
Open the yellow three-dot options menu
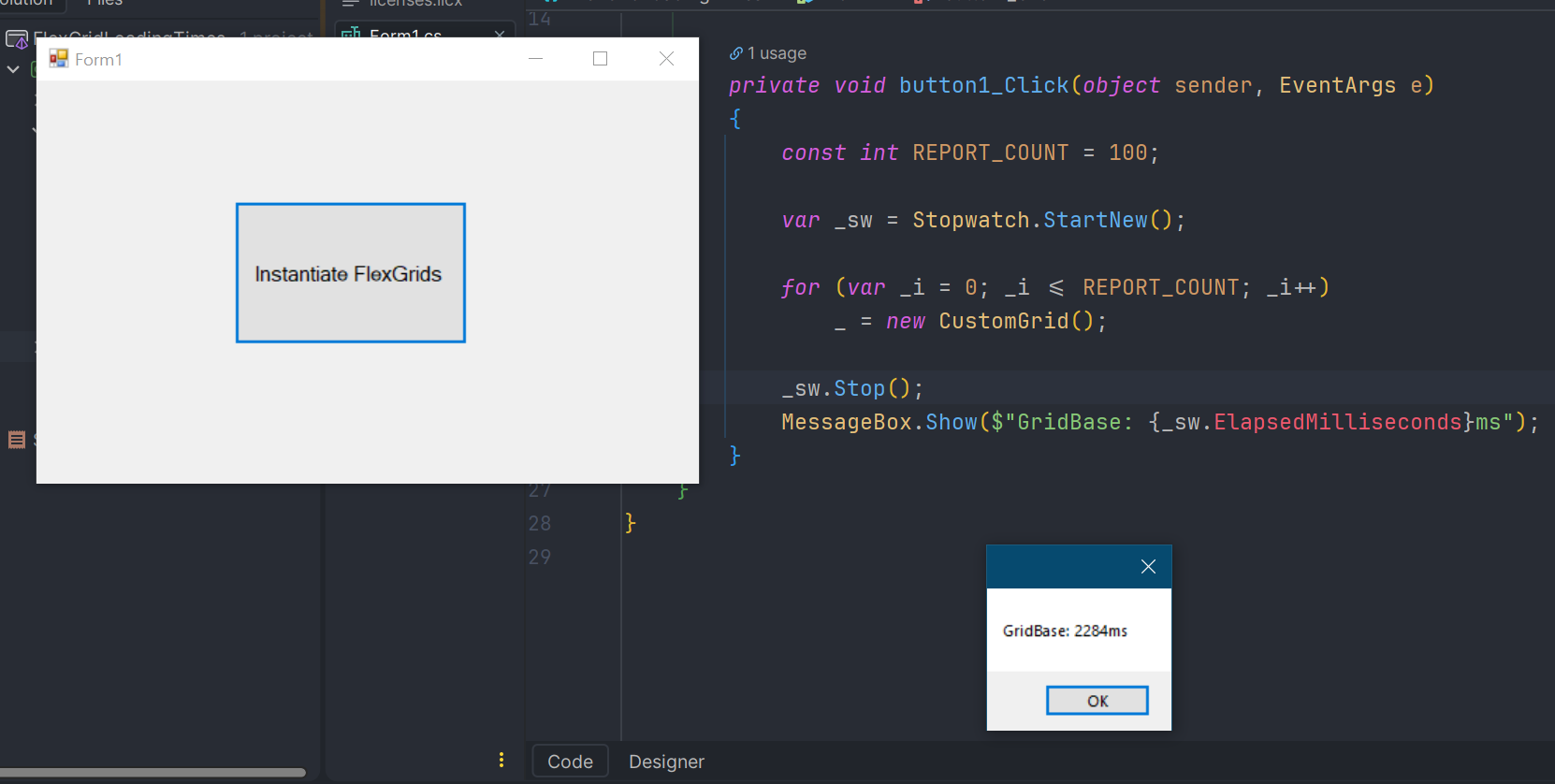tap(501, 760)
